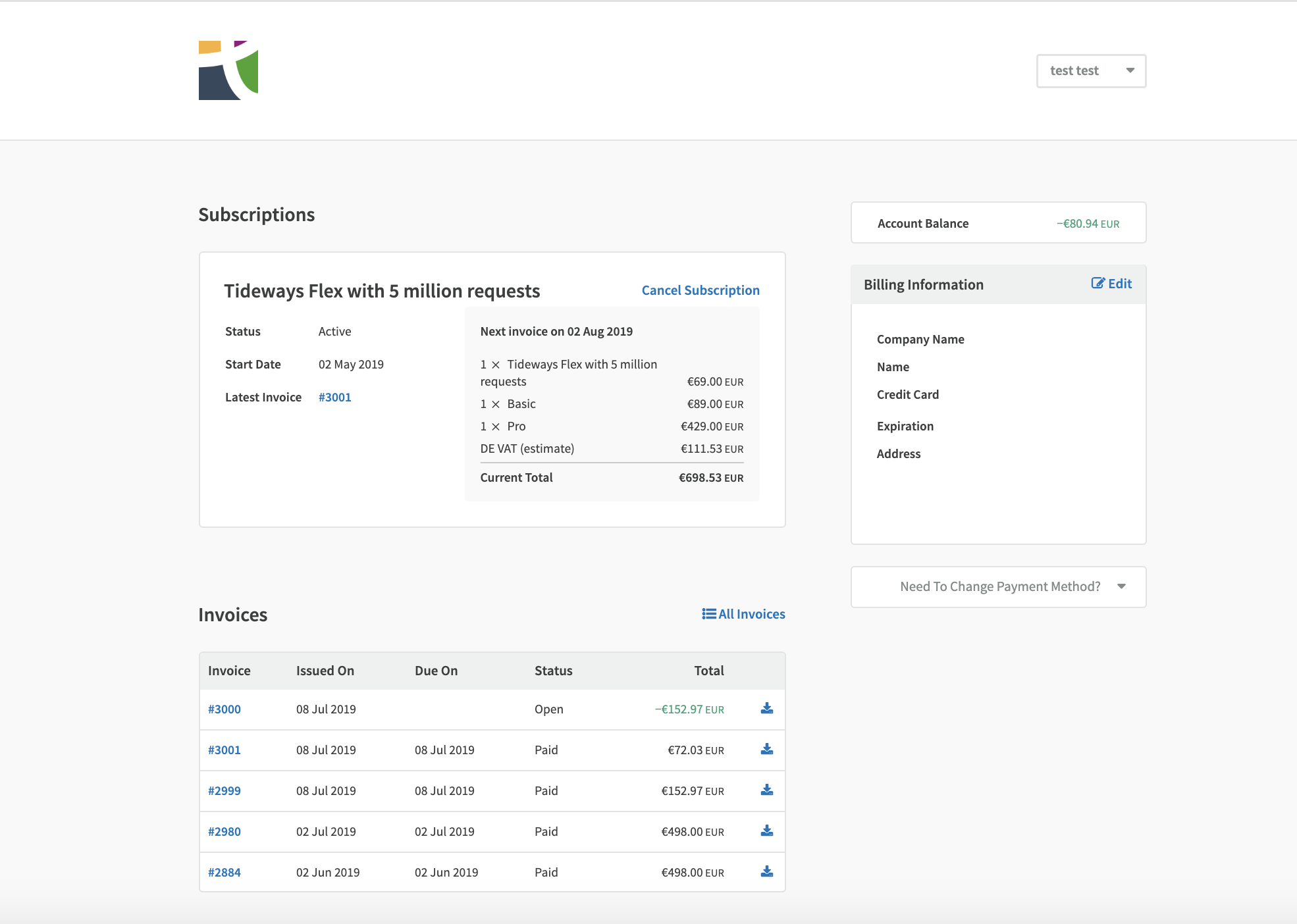Viewport: 1297px width, 924px height.
Task: Click the Next invoice on 02 Aug 2019 heading
Action: click(x=556, y=332)
